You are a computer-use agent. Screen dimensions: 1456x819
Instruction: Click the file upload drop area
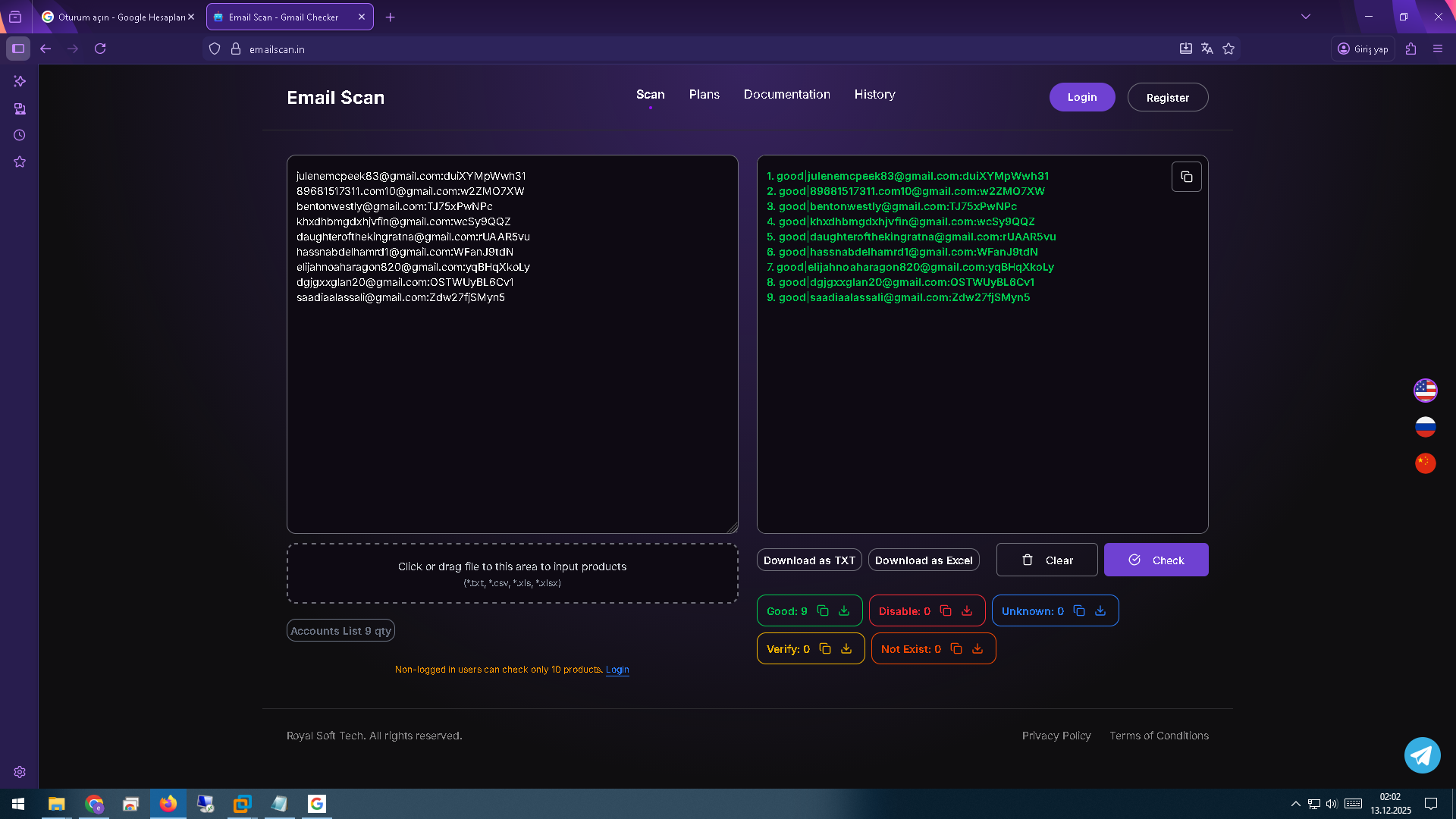[x=513, y=573]
